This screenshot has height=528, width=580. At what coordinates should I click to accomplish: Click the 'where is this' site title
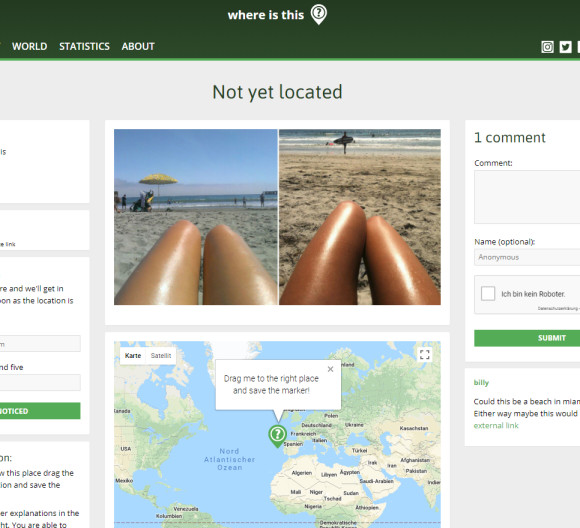pos(266,15)
